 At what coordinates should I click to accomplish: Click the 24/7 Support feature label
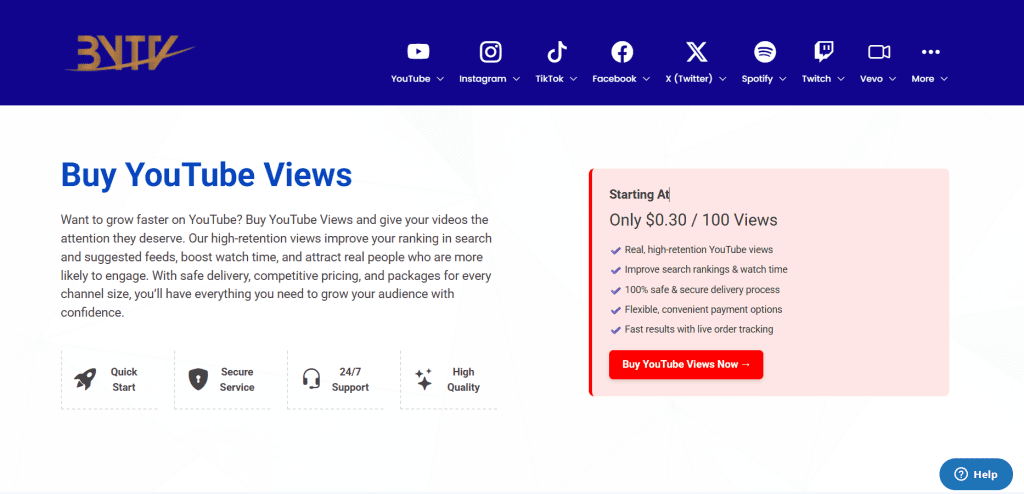point(350,380)
